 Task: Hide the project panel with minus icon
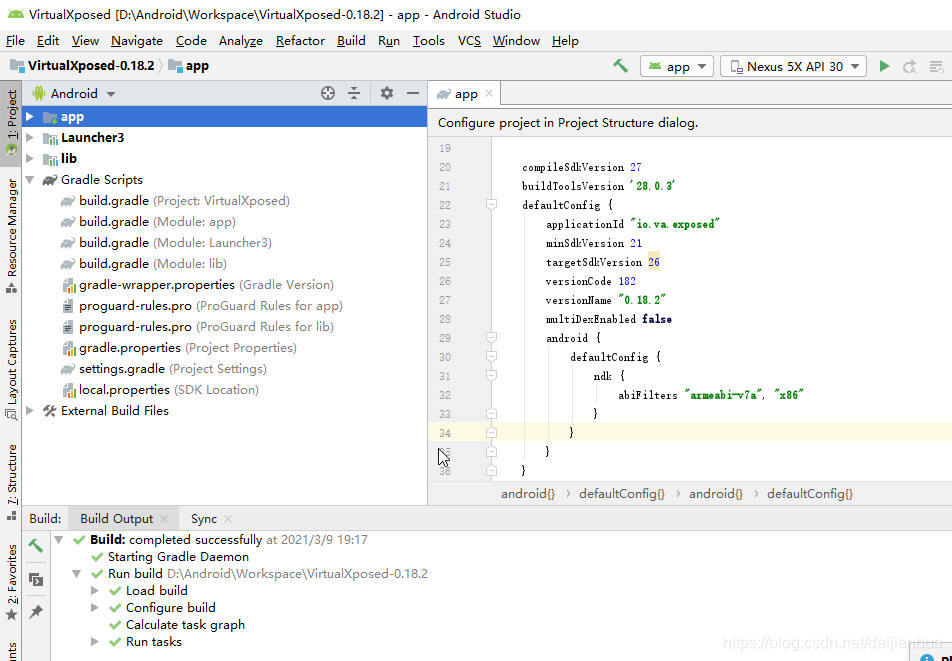(413, 93)
